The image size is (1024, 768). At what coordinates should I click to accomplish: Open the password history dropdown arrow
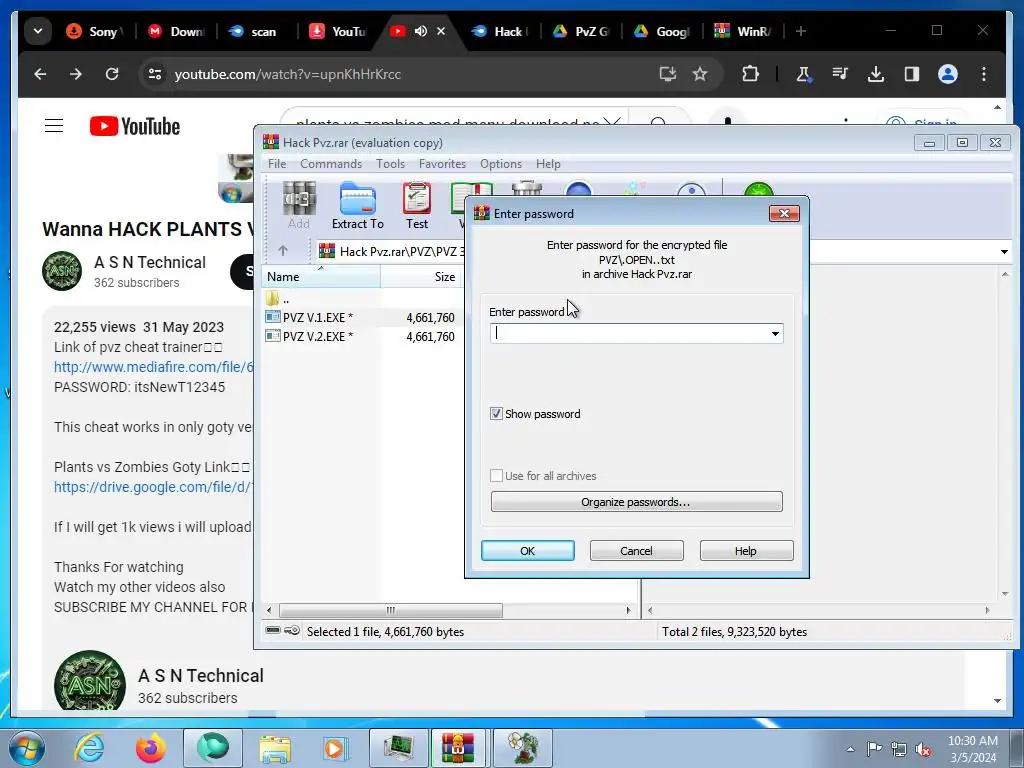(x=775, y=334)
